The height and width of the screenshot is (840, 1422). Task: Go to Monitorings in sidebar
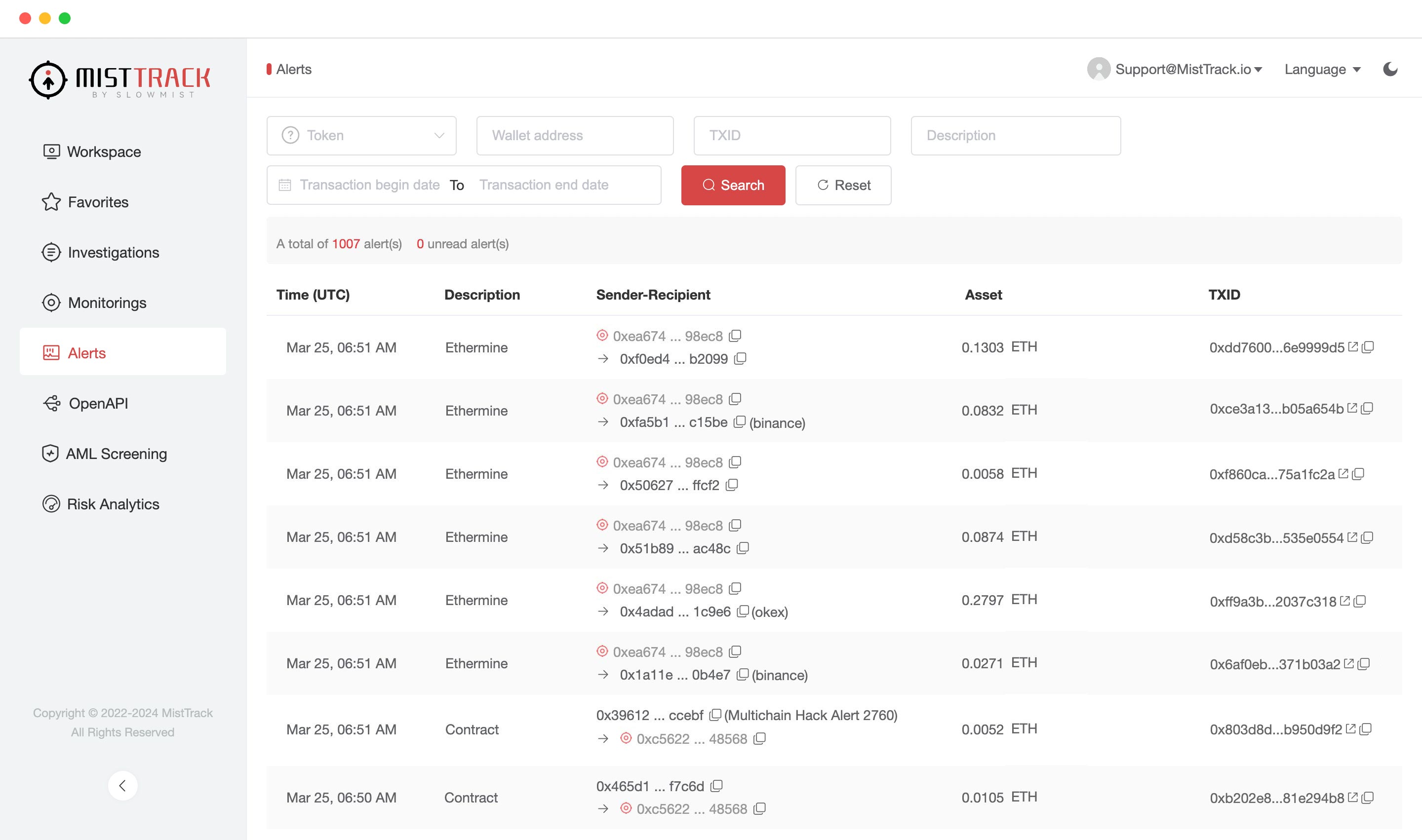[x=107, y=303]
